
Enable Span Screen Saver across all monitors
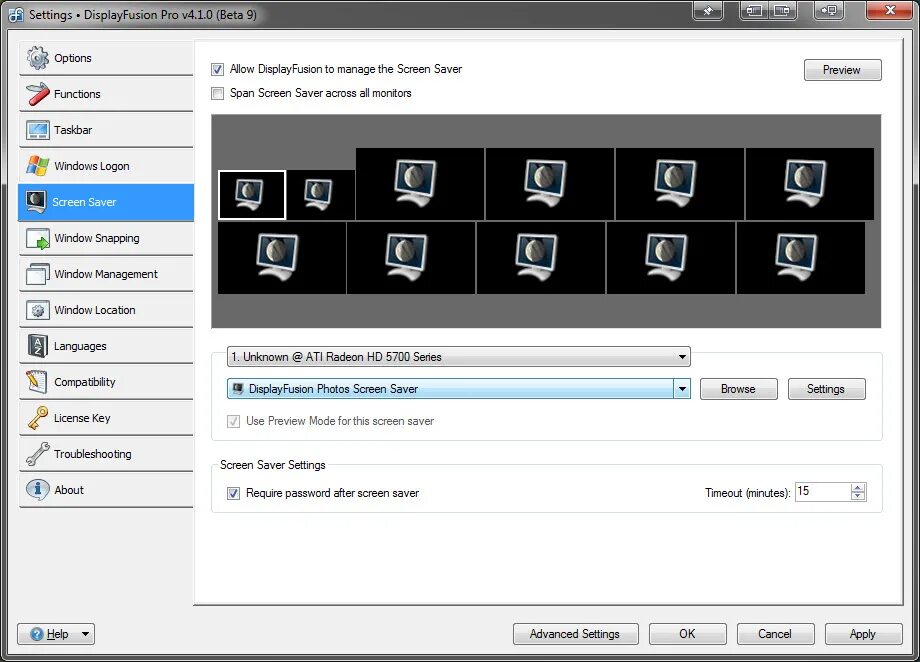pos(217,93)
